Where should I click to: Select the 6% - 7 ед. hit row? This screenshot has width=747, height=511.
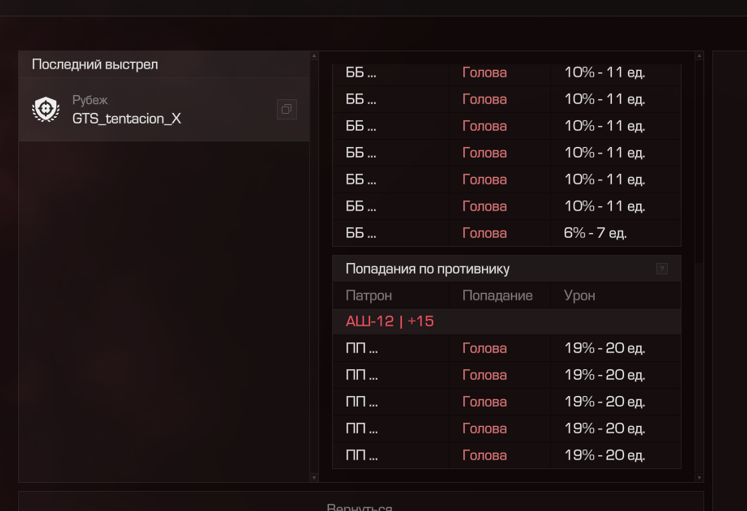click(x=506, y=233)
